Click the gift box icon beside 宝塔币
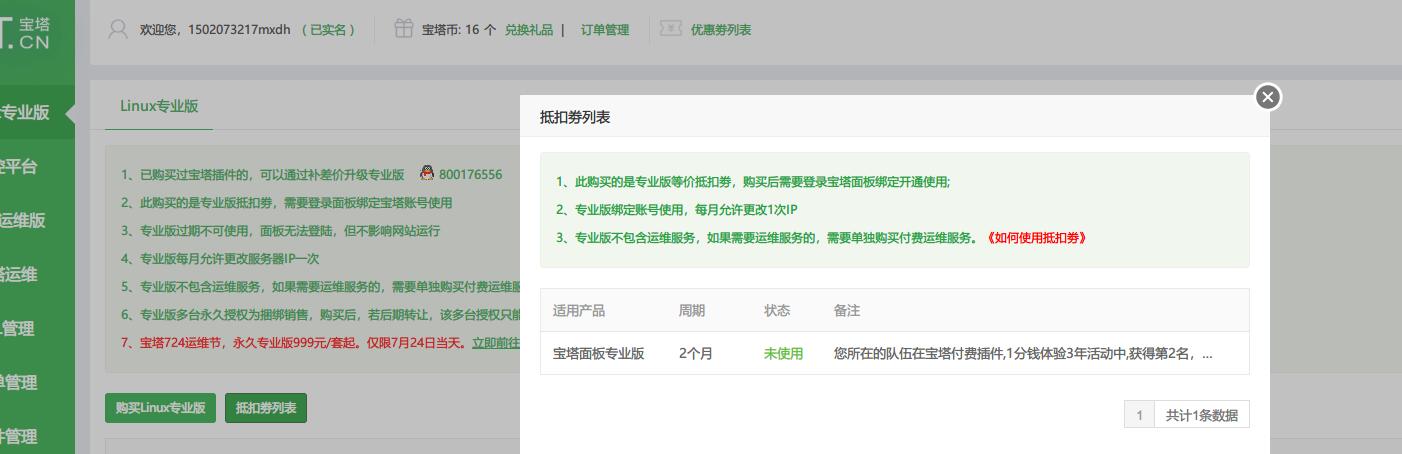Image resolution: width=1402 pixels, height=454 pixels. [403, 29]
